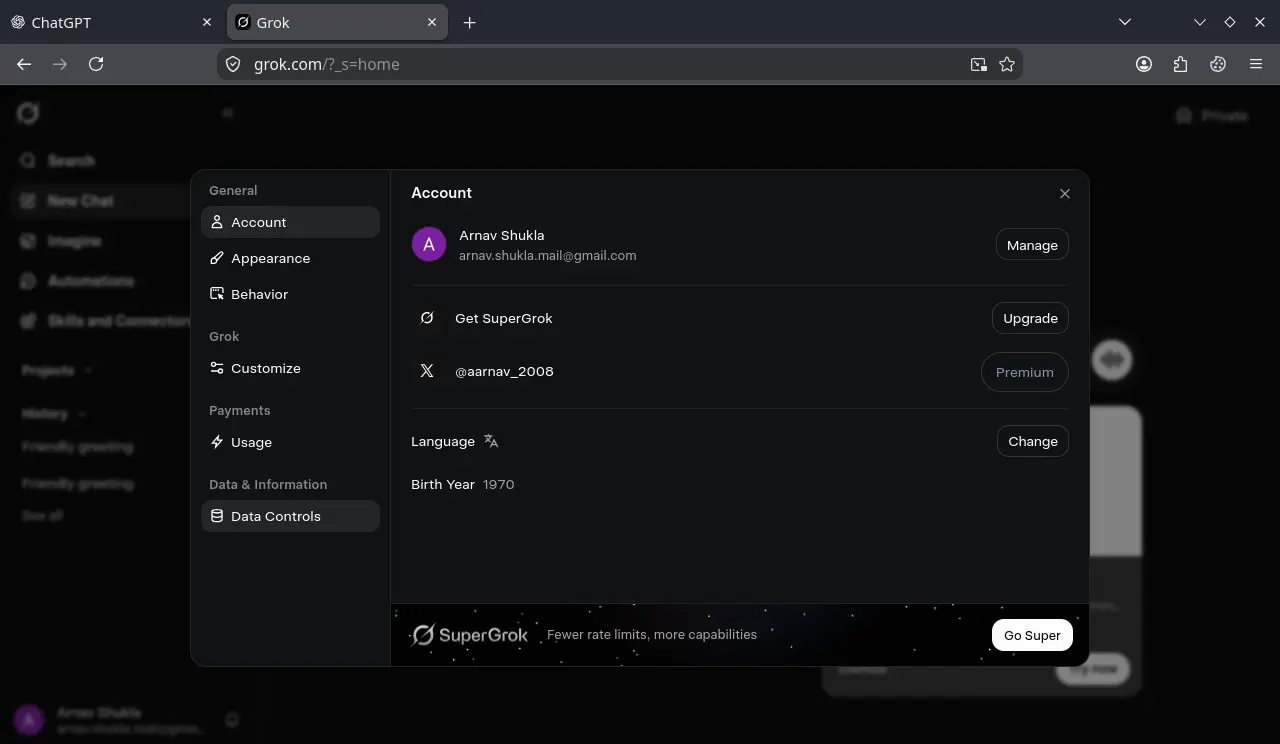The width and height of the screenshot is (1280, 744).
Task: Click the Private mode button at top right
Action: [x=1212, y=116]
